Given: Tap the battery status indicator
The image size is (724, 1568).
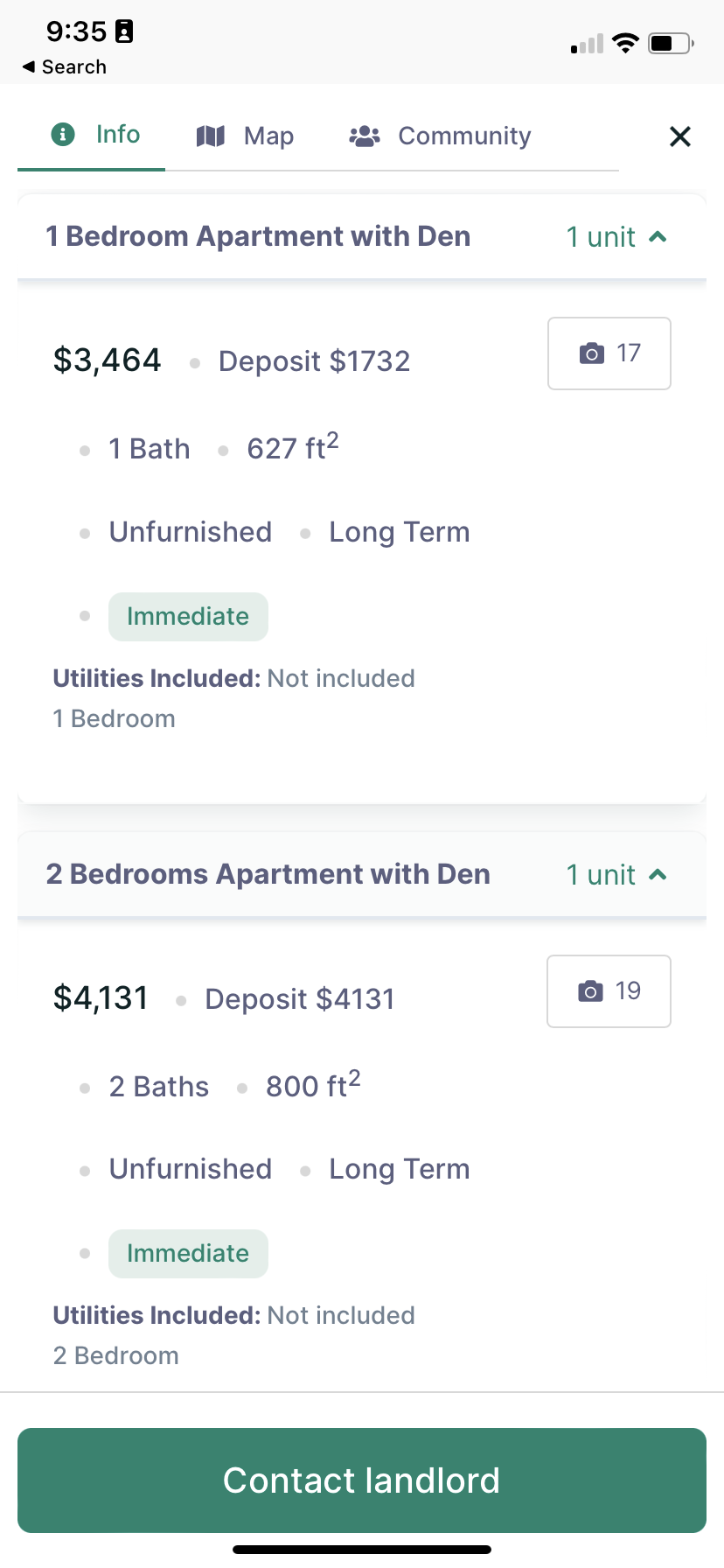Looking at the screenshot, I should point(670,43).
